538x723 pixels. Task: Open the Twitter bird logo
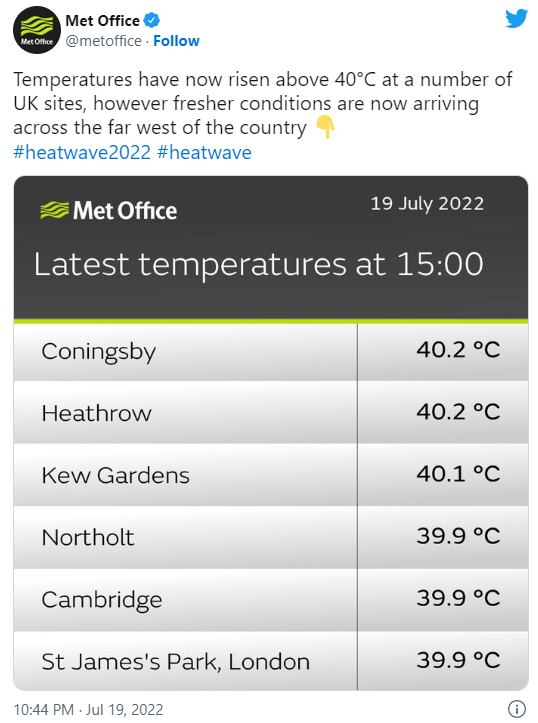coord(516,19)
